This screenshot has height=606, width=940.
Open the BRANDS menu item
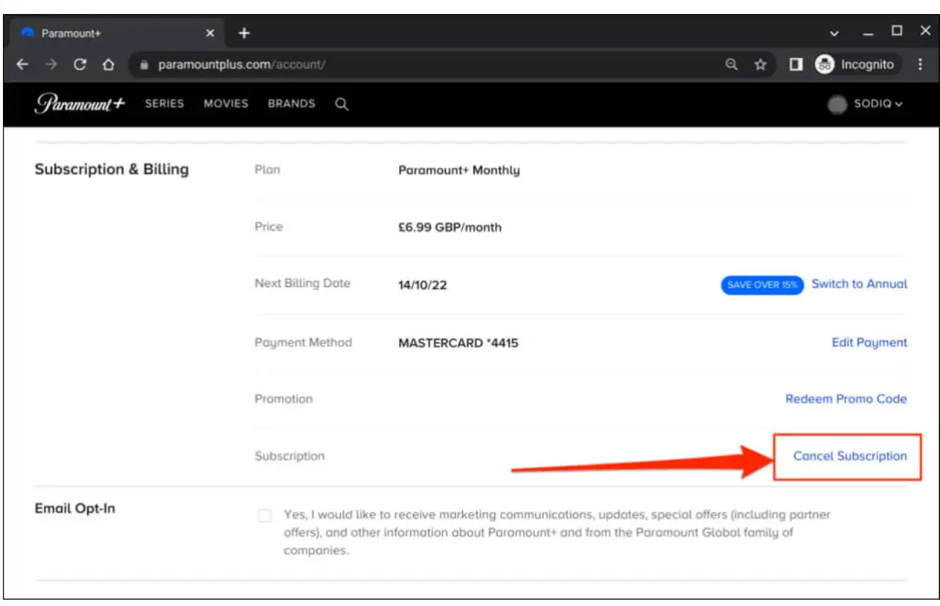point(291,104)
